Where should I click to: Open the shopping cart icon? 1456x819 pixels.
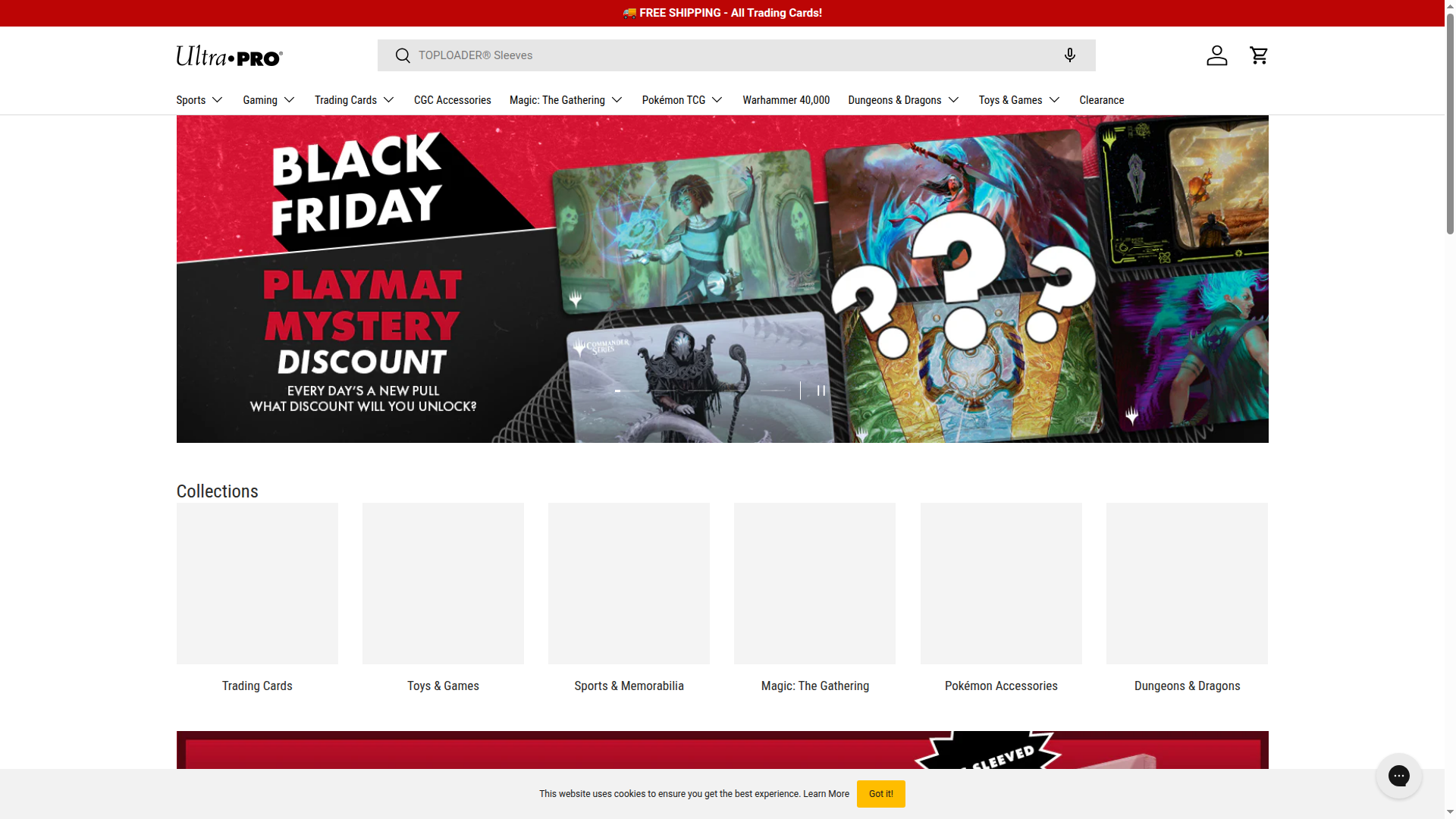(x=1259, y=55)
